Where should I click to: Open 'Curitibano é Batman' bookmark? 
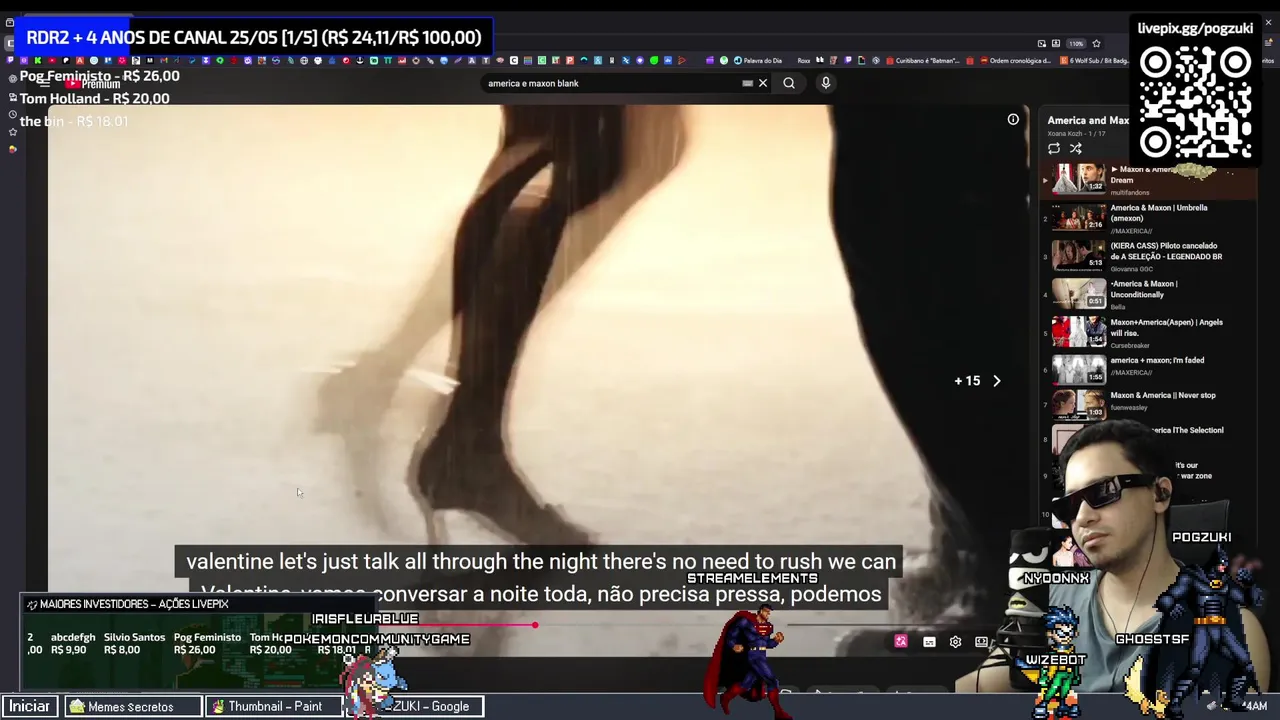(922, 61)
